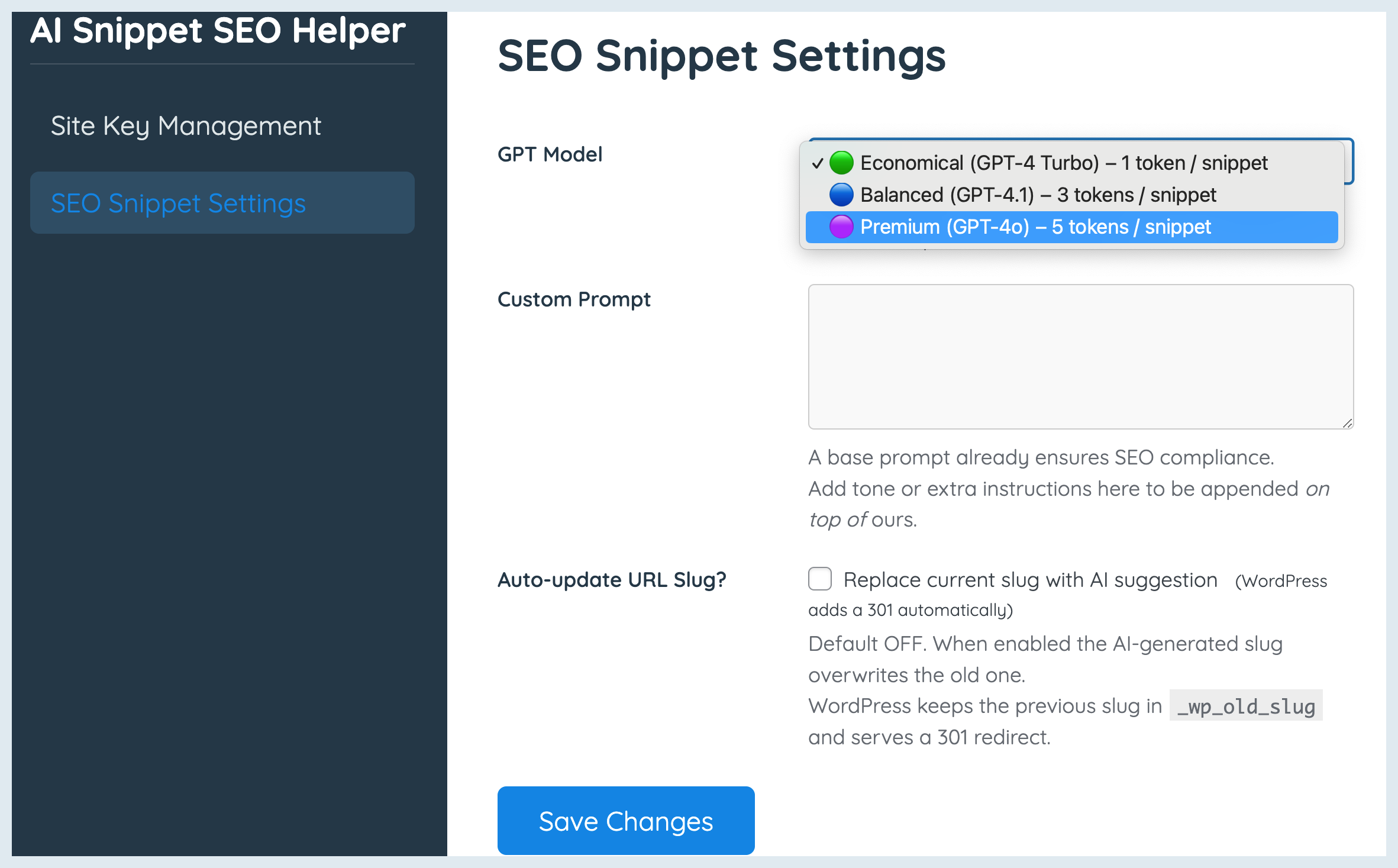Click the Auto-update URL Slug? label
The image size is (1398, 868).
[x=612, y=580]
